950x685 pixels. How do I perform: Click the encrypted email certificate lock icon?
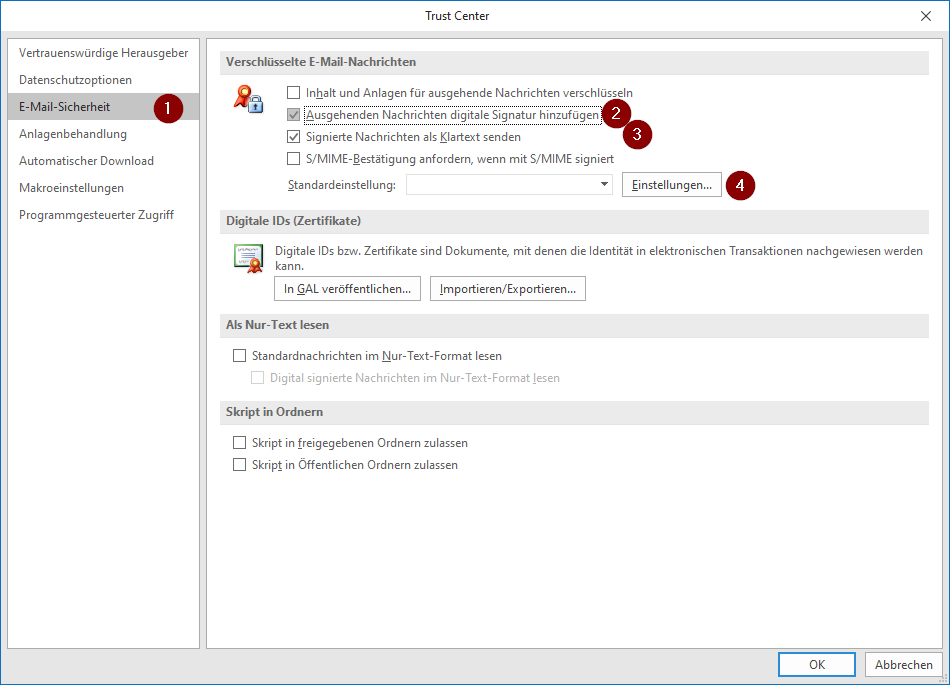coord(247,100)
